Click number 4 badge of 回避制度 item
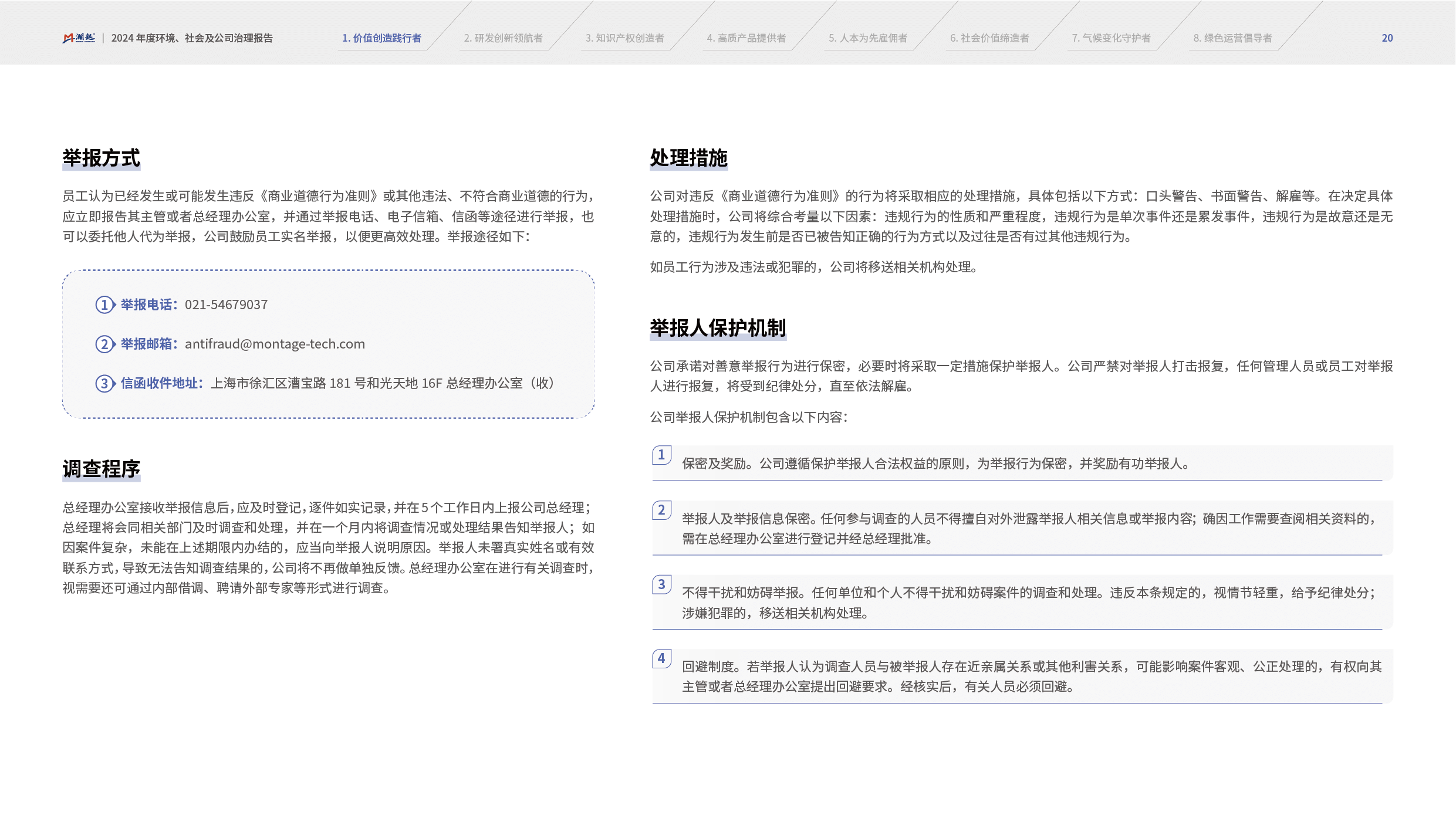The height and width of the screenshot is (815, 1456). pyautogui.click(x=661, y=658)
